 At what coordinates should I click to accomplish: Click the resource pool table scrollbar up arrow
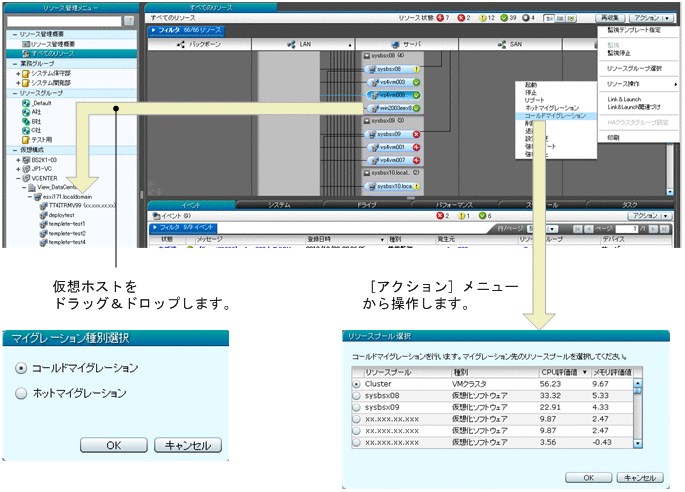point(638,383)
